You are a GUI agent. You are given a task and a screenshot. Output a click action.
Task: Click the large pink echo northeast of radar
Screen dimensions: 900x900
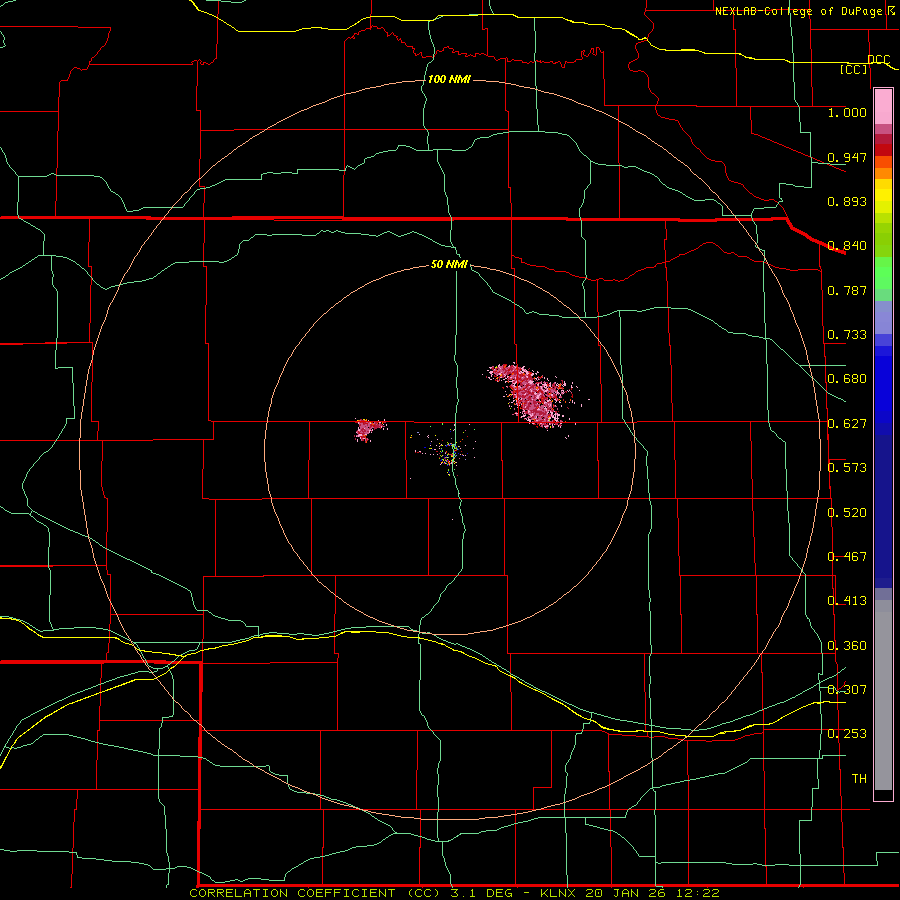(533, 395)
